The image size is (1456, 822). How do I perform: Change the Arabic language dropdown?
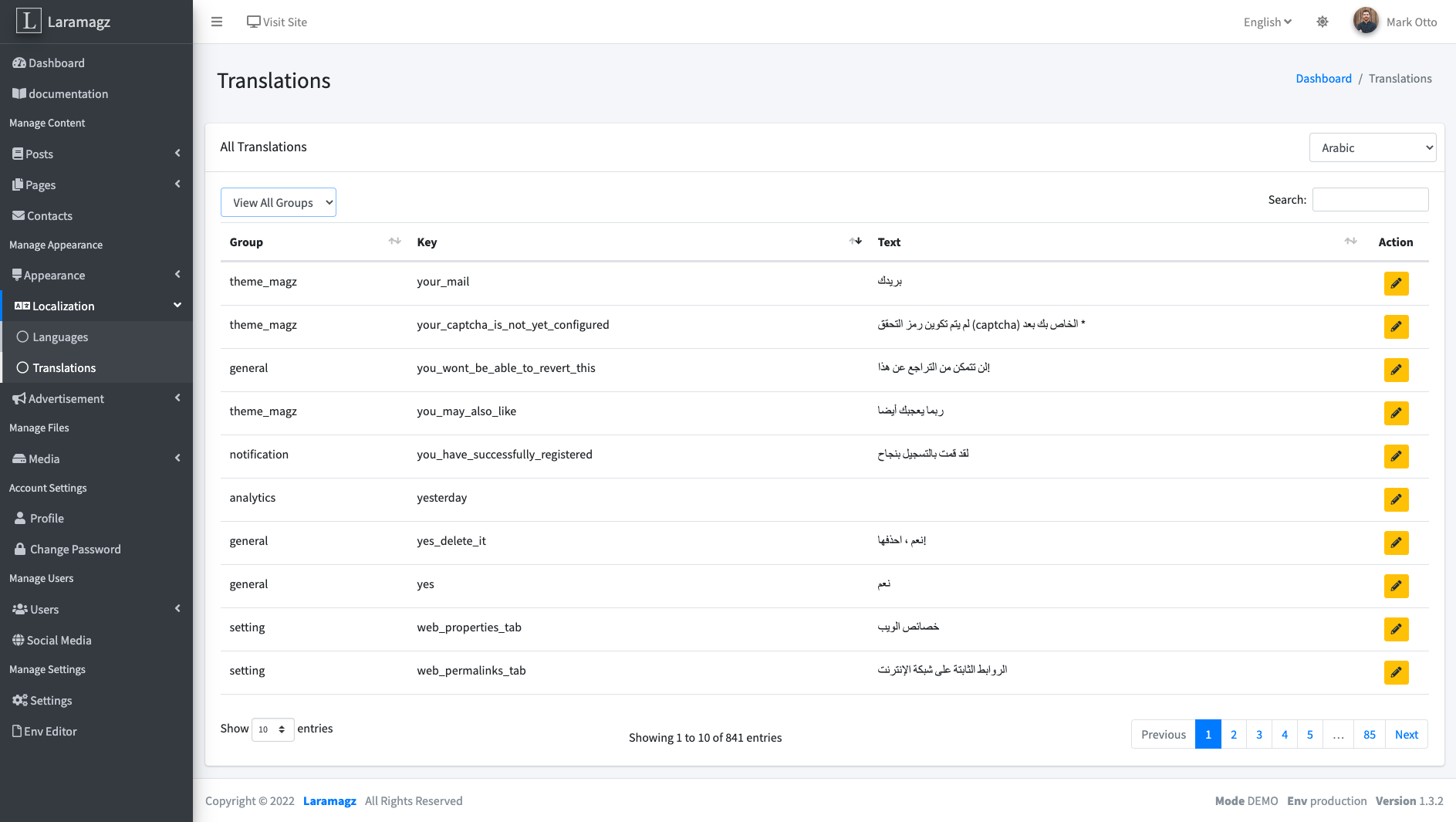pyautogui.click(x=1372, y=147)
